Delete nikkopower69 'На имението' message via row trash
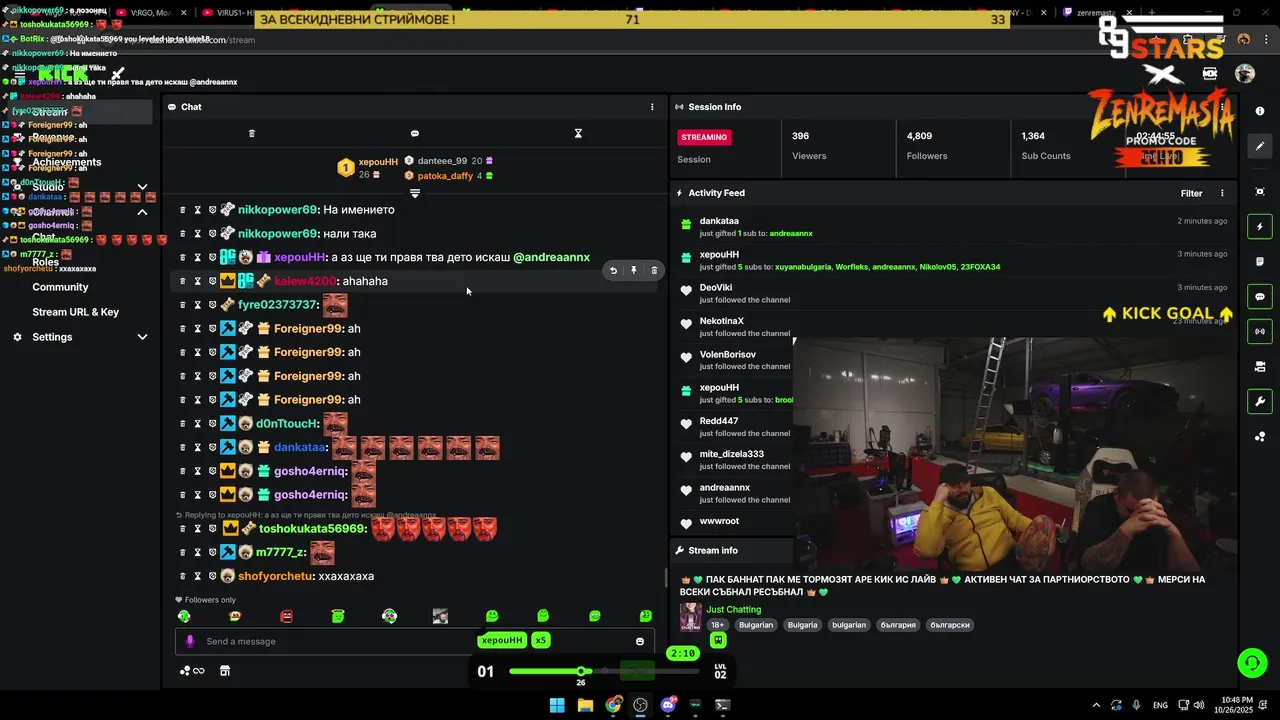The height and width of the screenshot is (720, 1280). pyautogui.click(x=182, y=210)
